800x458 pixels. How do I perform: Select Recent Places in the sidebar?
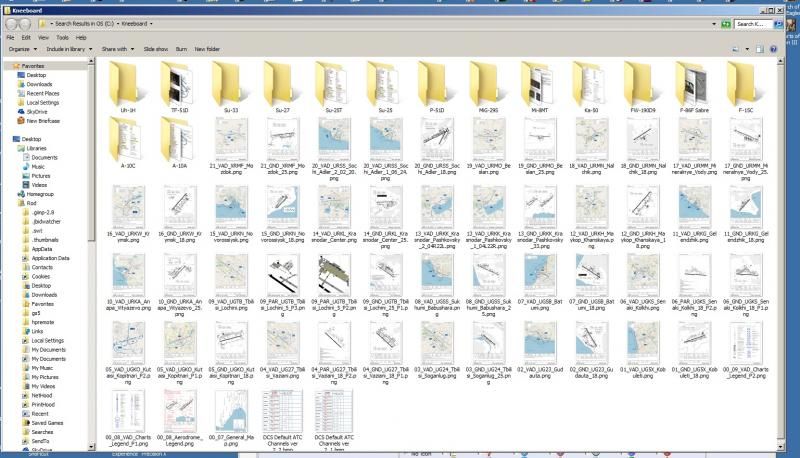coord(38,93)
